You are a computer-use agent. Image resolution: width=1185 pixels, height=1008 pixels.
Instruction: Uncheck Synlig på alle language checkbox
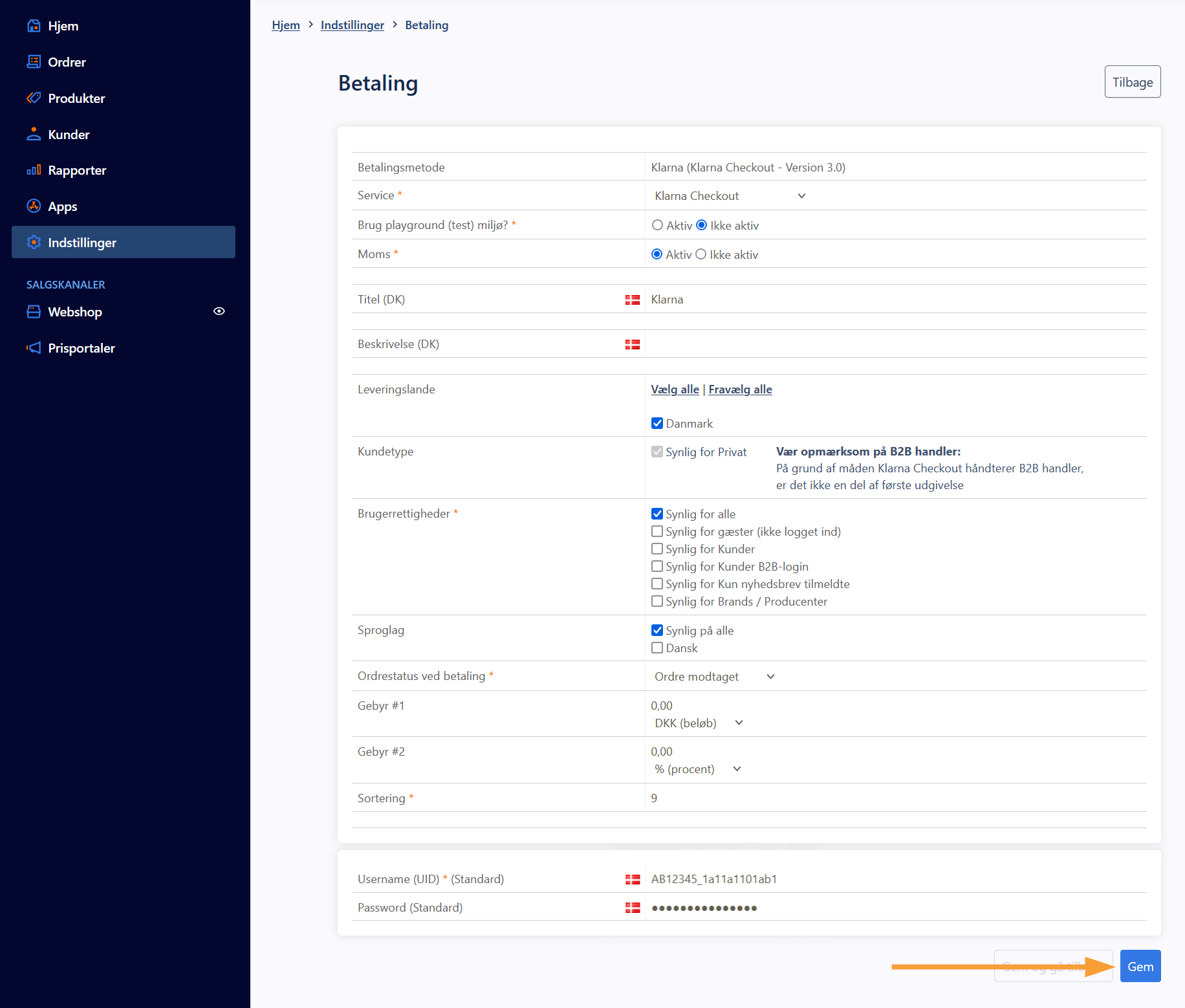pyautogui.click(x=657, y=630)
